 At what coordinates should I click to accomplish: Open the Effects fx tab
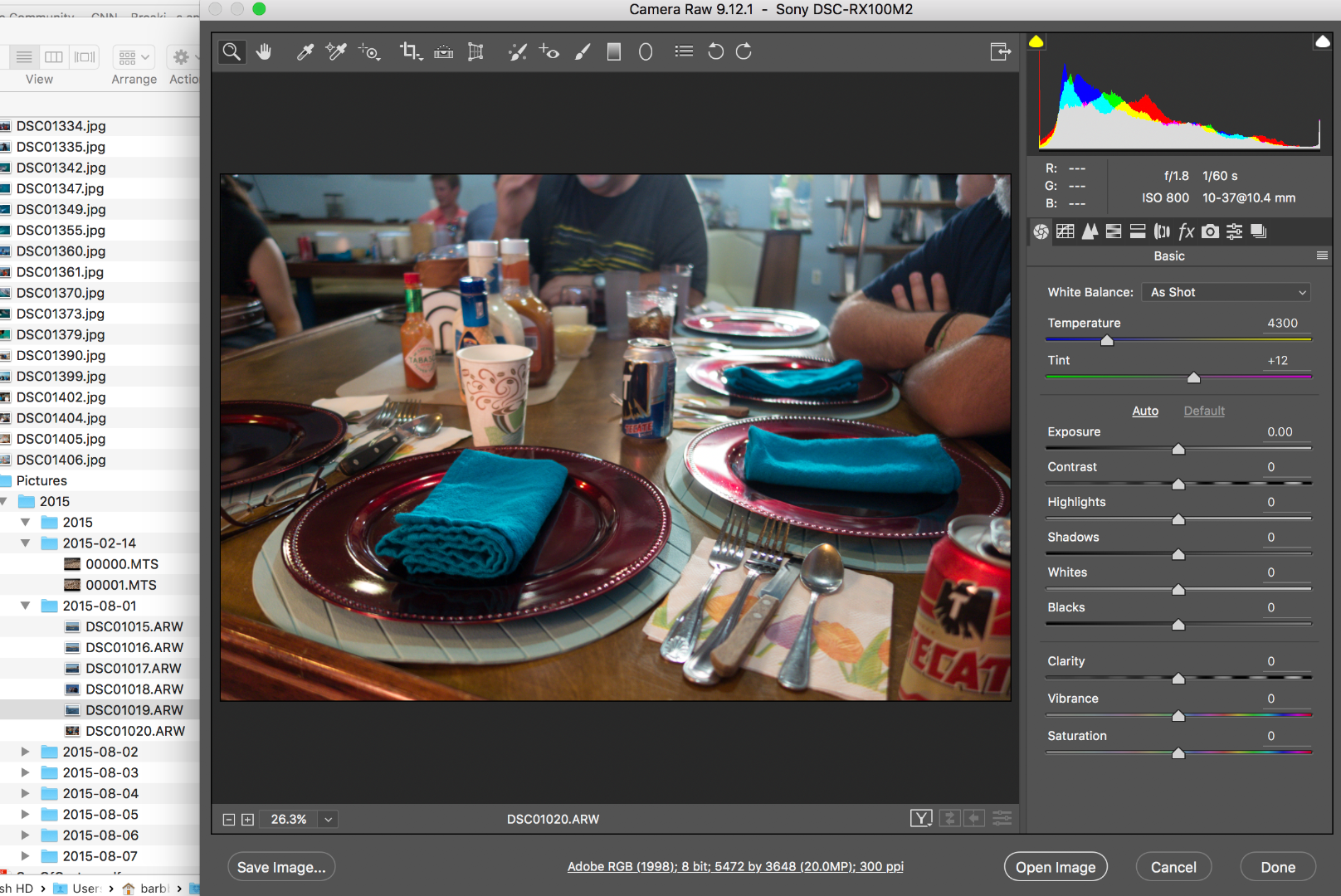coord(1187,231)
